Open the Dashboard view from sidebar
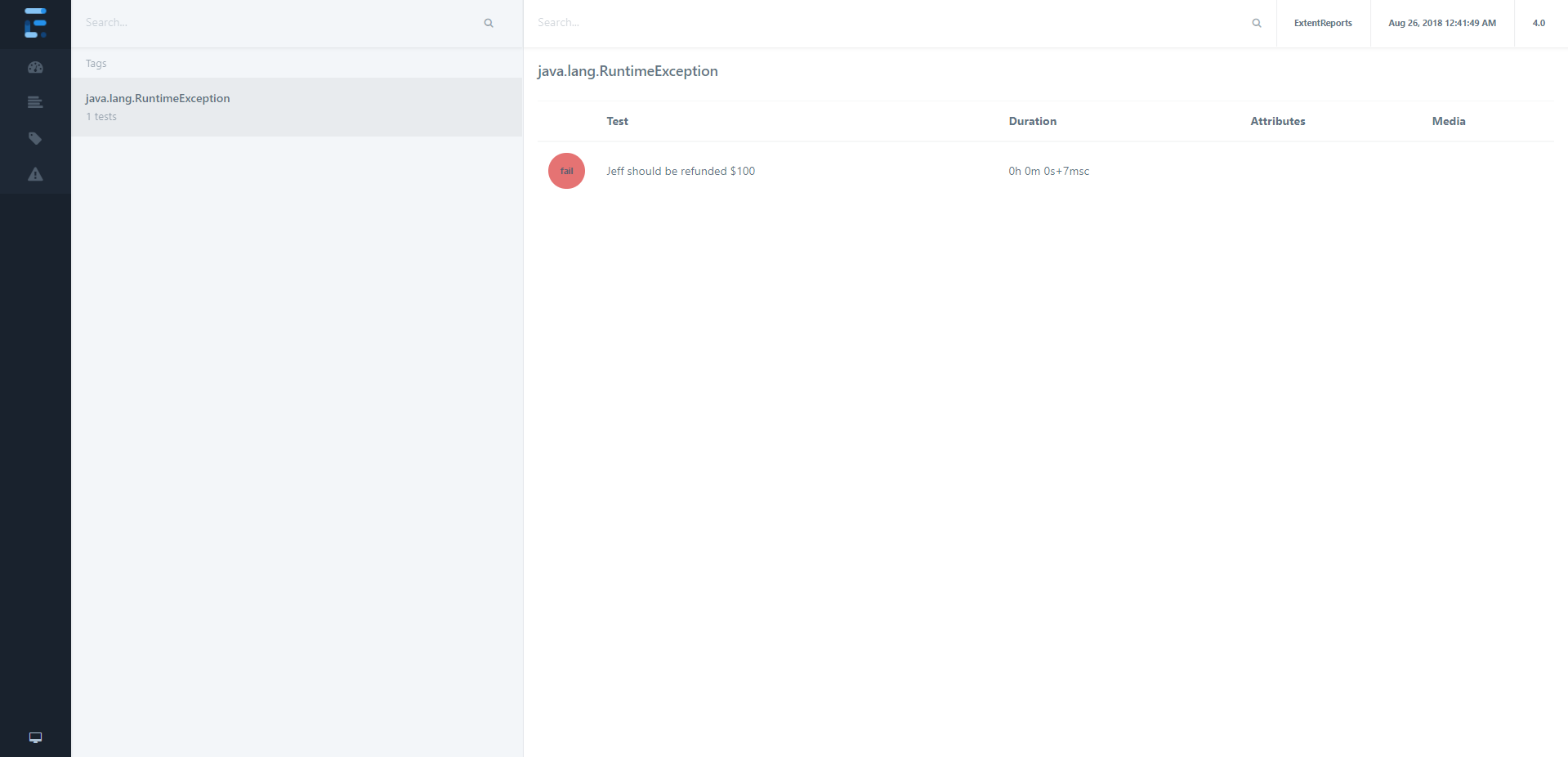Screen dimensions: 1568x757 tap(35, 68)
